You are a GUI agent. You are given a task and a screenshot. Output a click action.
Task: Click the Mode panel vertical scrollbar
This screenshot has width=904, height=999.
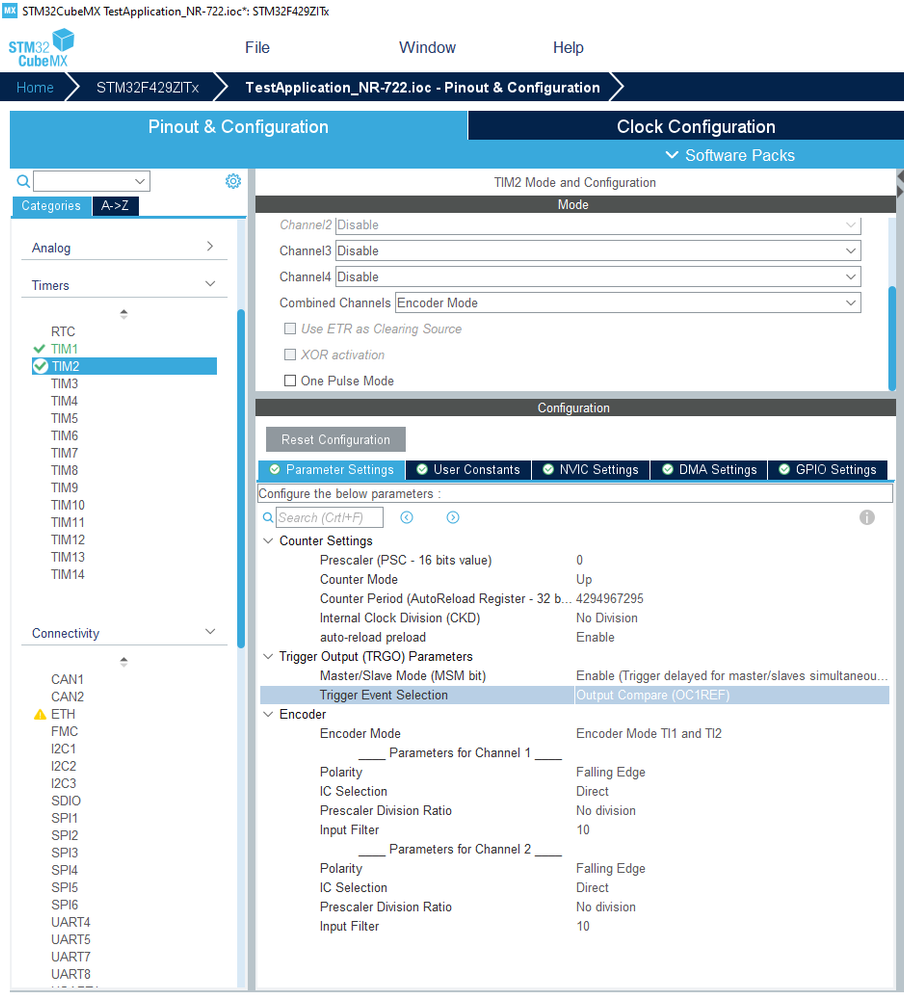coord(892,338)
